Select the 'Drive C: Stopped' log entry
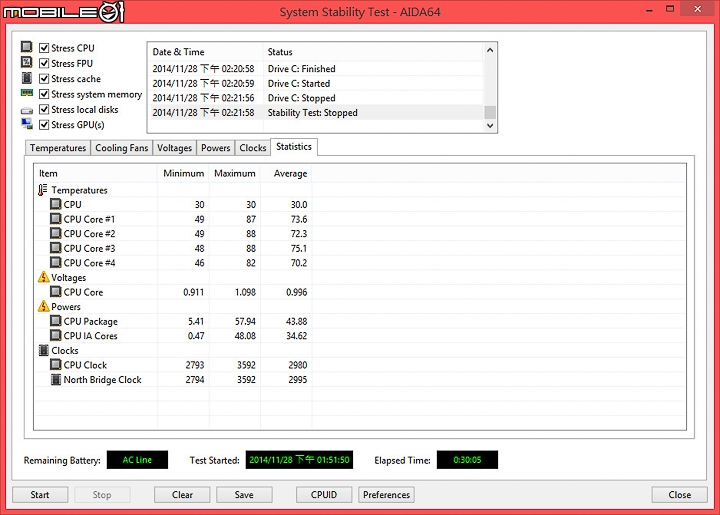Viewport: 720px width, 515px height. (316, 98)
